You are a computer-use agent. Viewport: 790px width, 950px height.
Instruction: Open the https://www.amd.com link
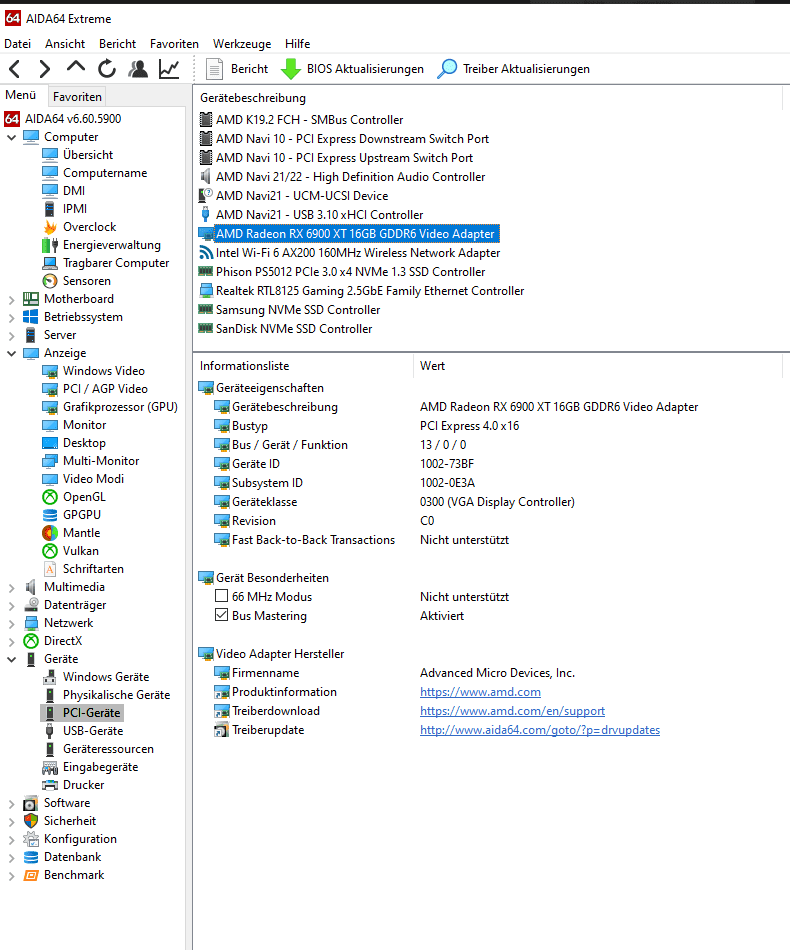[480, 692]
